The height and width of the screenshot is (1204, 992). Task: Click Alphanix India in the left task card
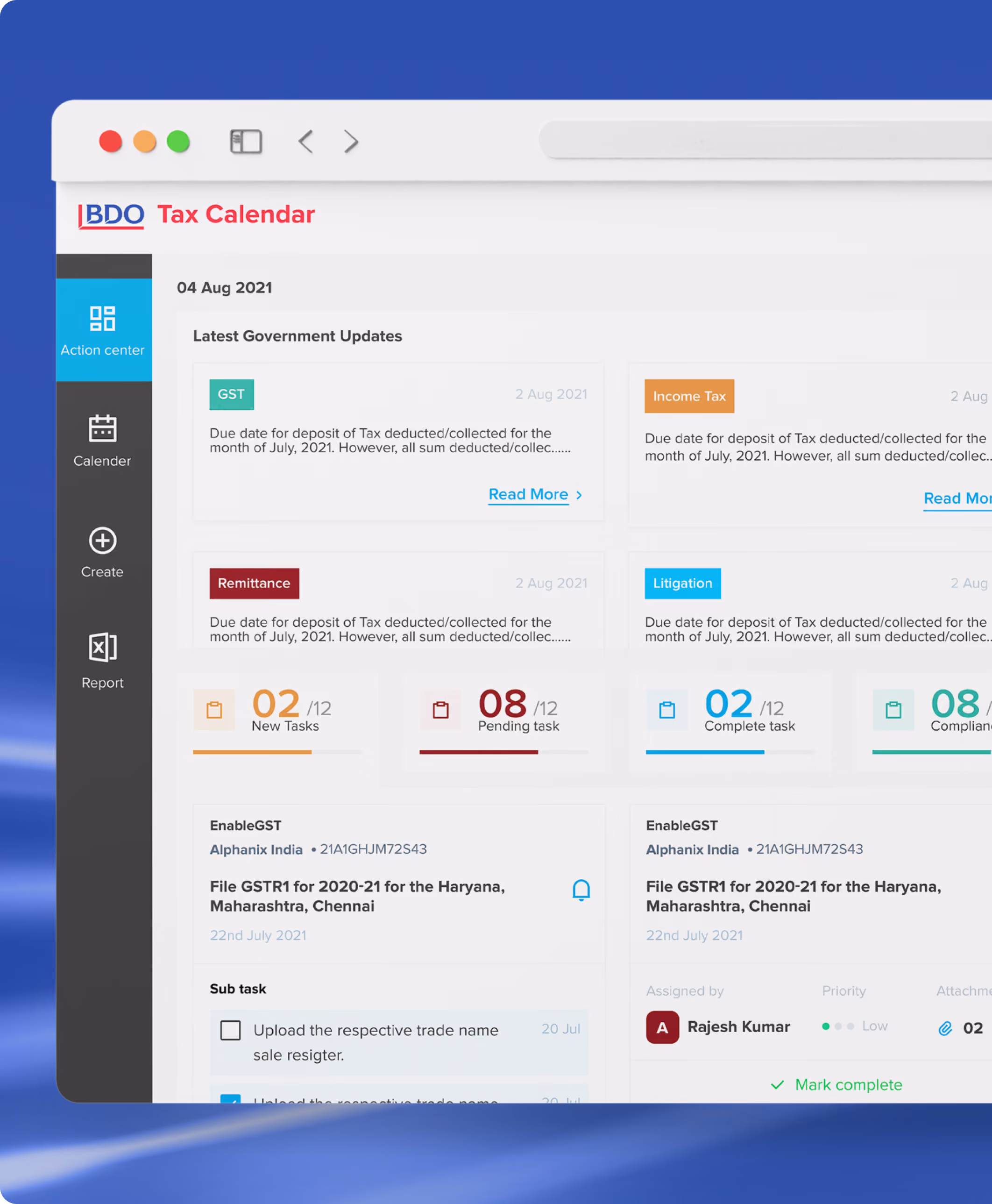256,849
